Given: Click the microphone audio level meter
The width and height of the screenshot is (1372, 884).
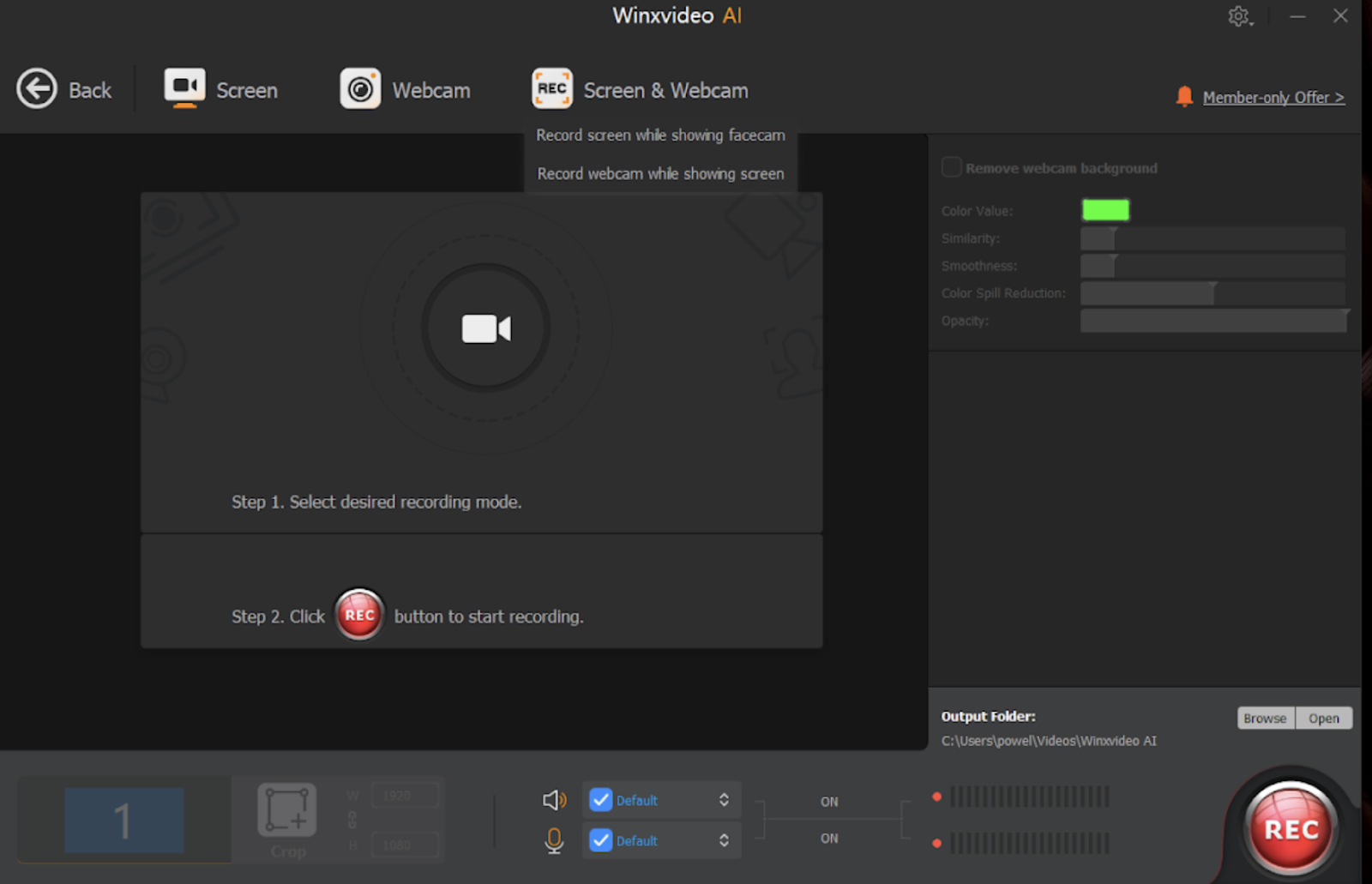Looking at the screenshot, I should coord(1029,843).
